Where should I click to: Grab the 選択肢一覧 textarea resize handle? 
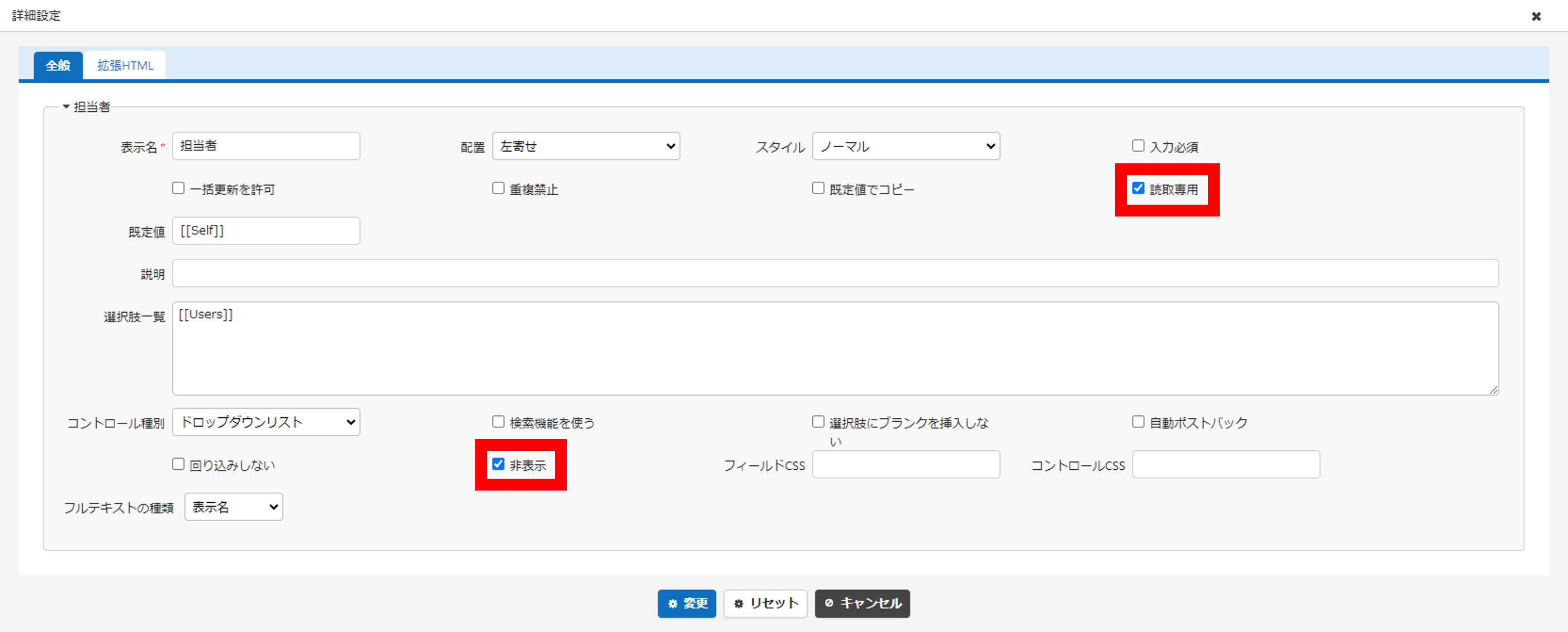point(1494,390)
